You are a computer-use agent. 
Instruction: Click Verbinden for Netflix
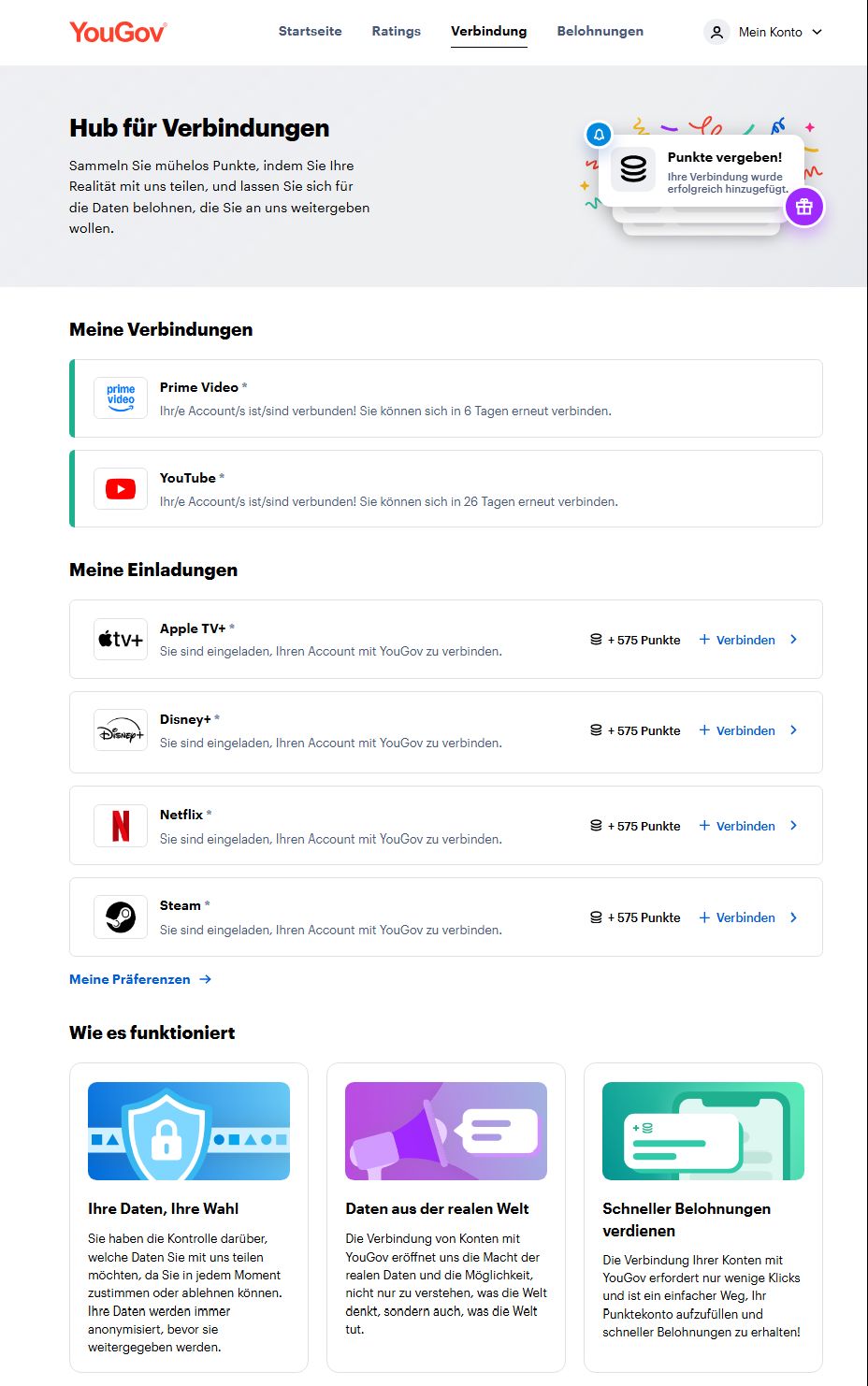coord(737,826)
